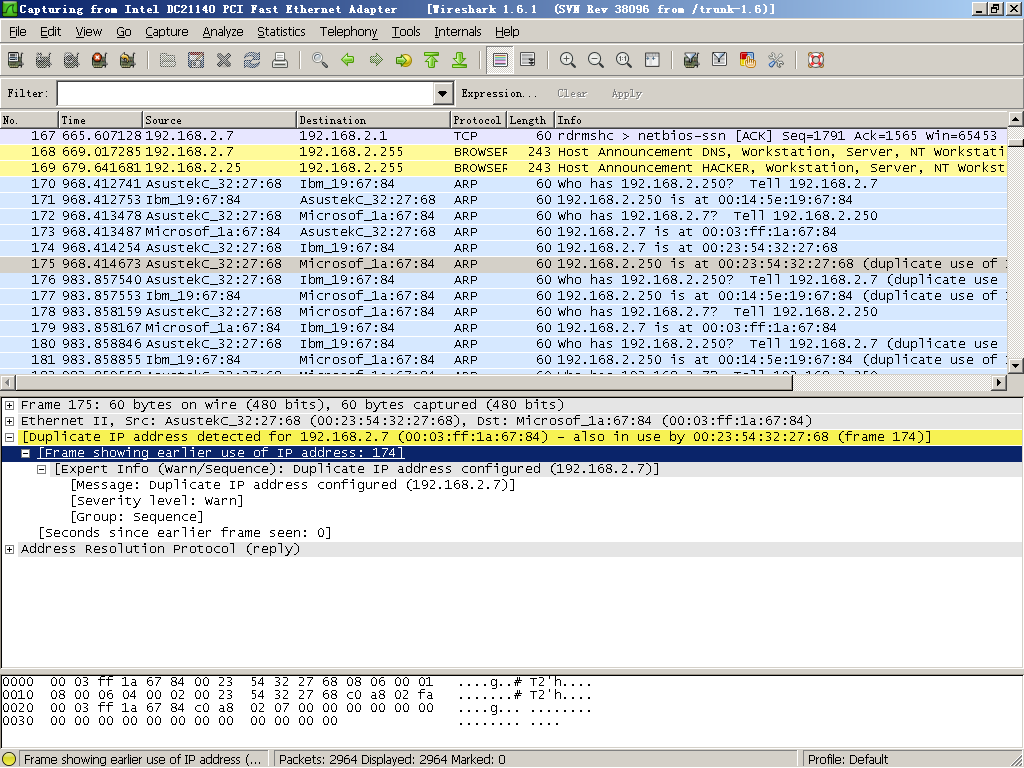Viewport: 1024px width, 768px height.
Task: Reset zoom to normal size 1:1 icon
Action: (624, 60)
